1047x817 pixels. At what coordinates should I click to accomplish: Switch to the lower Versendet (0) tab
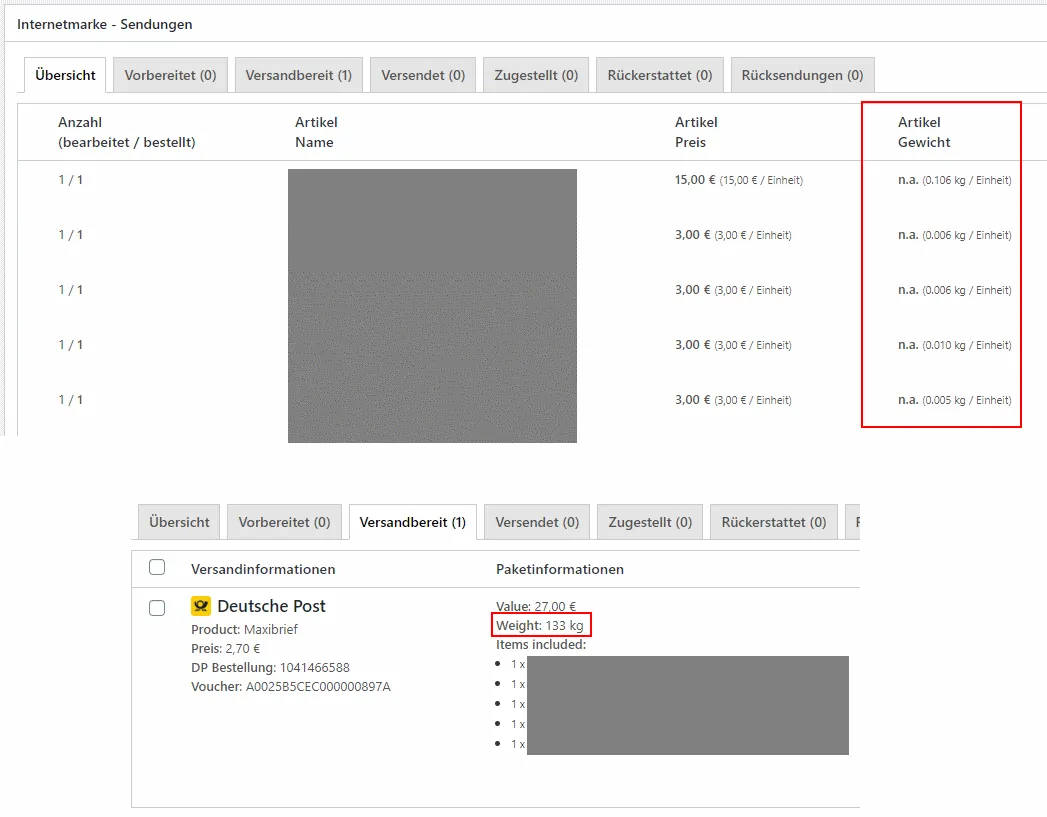tap(537, 522)
